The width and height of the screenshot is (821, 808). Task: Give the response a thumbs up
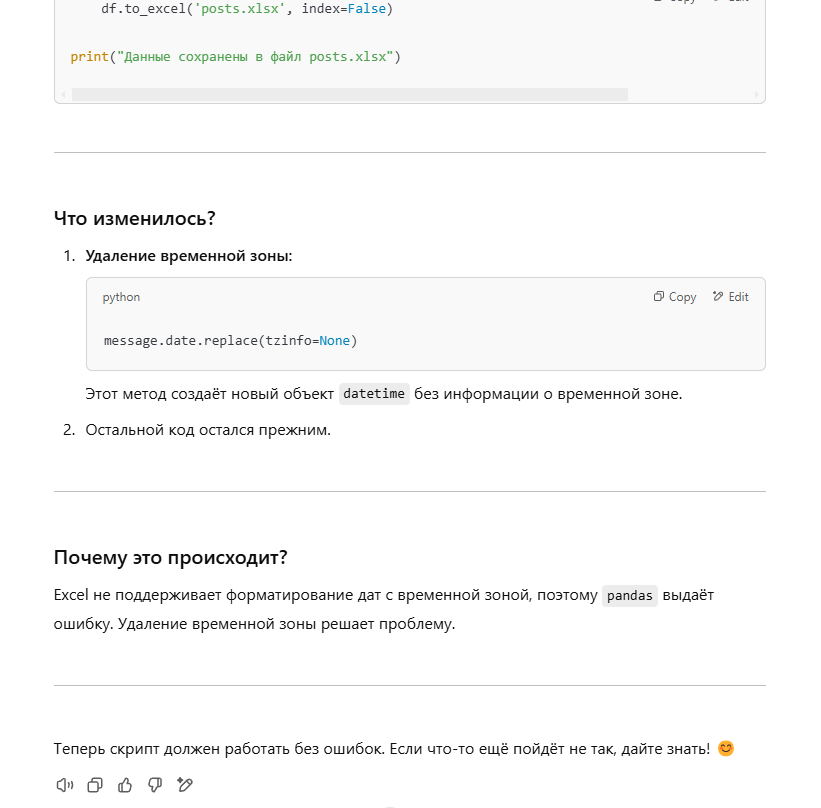click(125, 785)
